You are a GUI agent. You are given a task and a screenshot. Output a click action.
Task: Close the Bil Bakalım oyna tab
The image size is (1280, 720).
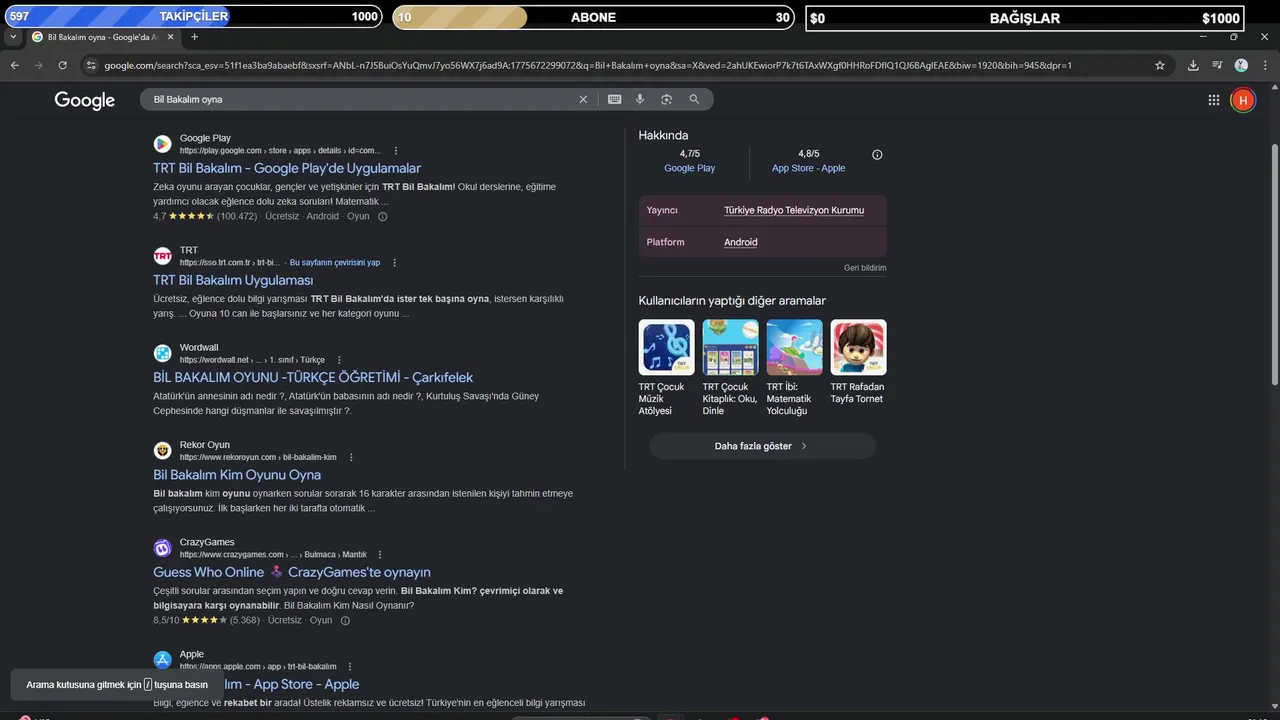click(x=169, y=37)
